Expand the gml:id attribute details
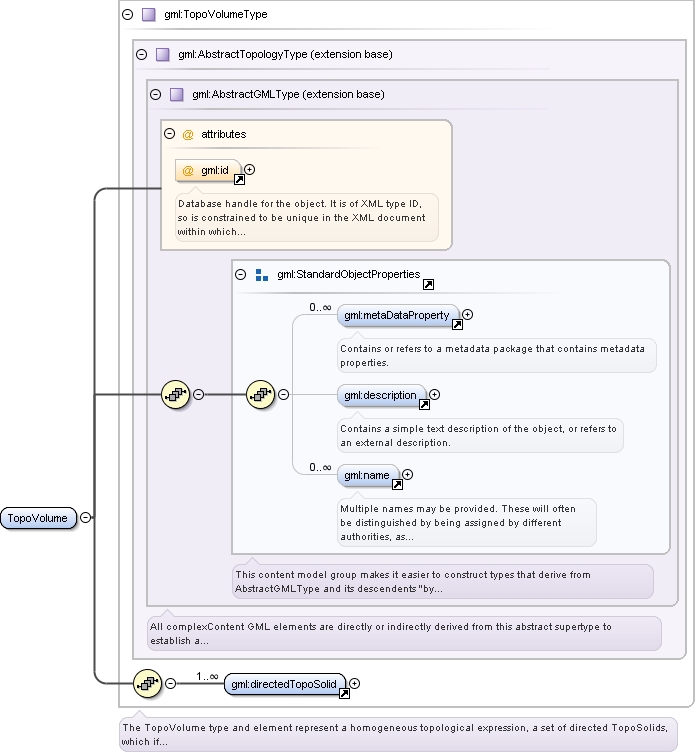696x755 pixels. point(250,169)
